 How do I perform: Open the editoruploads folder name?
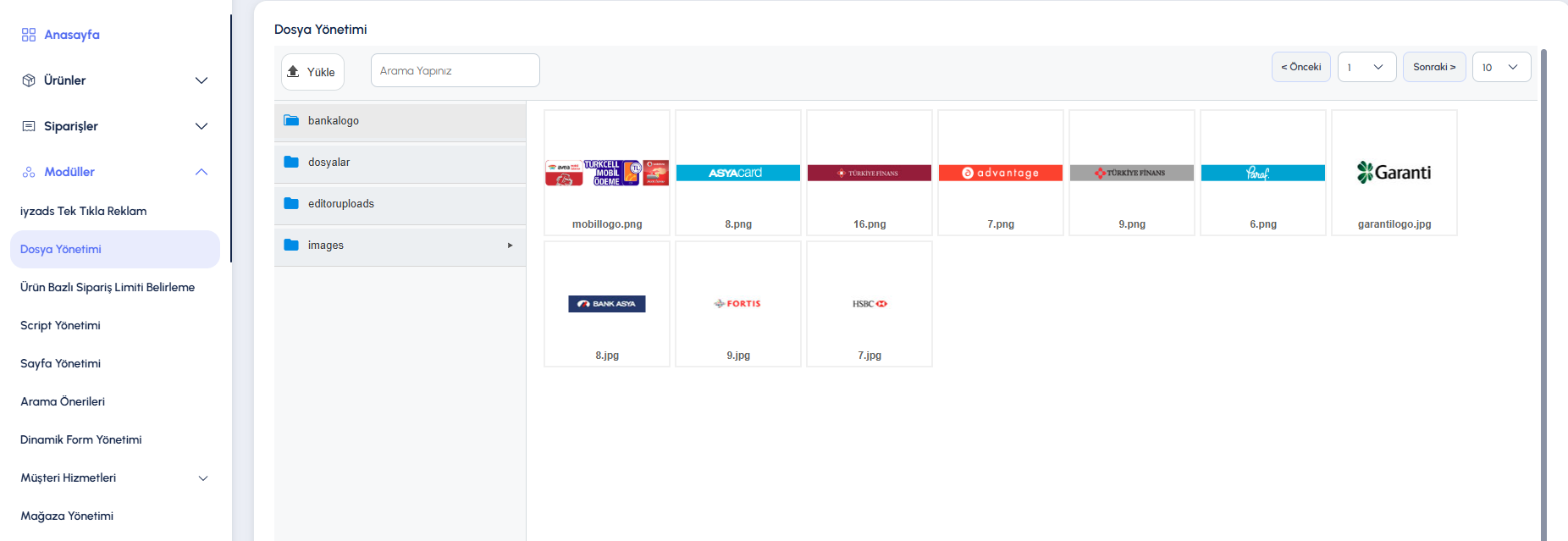[x=341, y=204]
